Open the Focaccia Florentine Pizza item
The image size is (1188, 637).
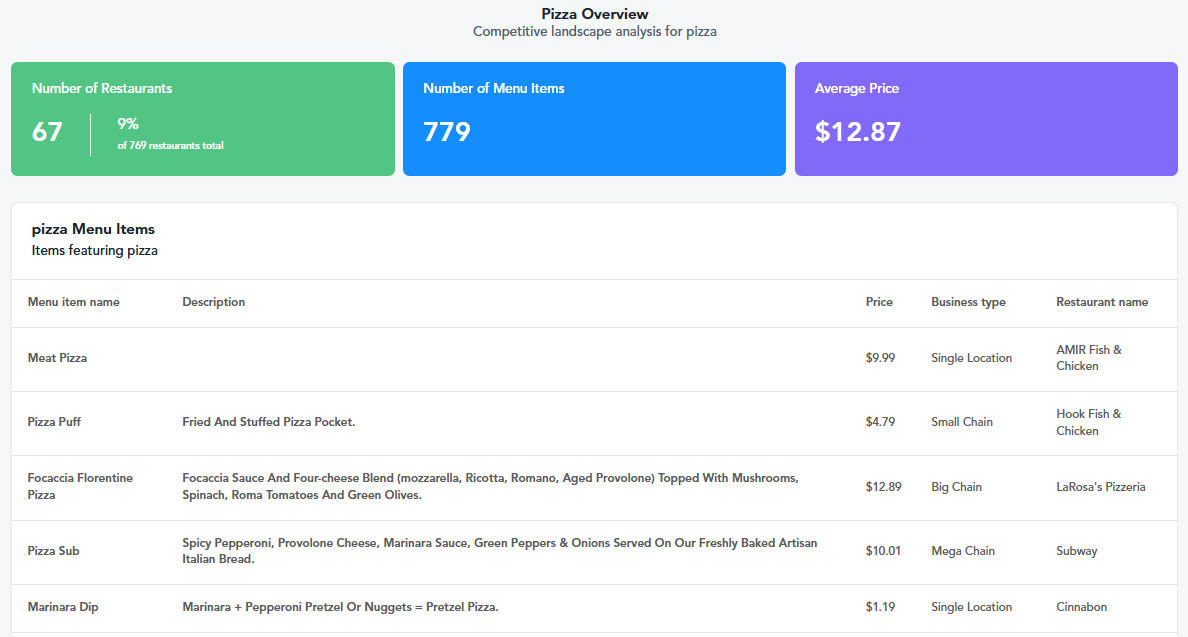[x=80, y=487]
